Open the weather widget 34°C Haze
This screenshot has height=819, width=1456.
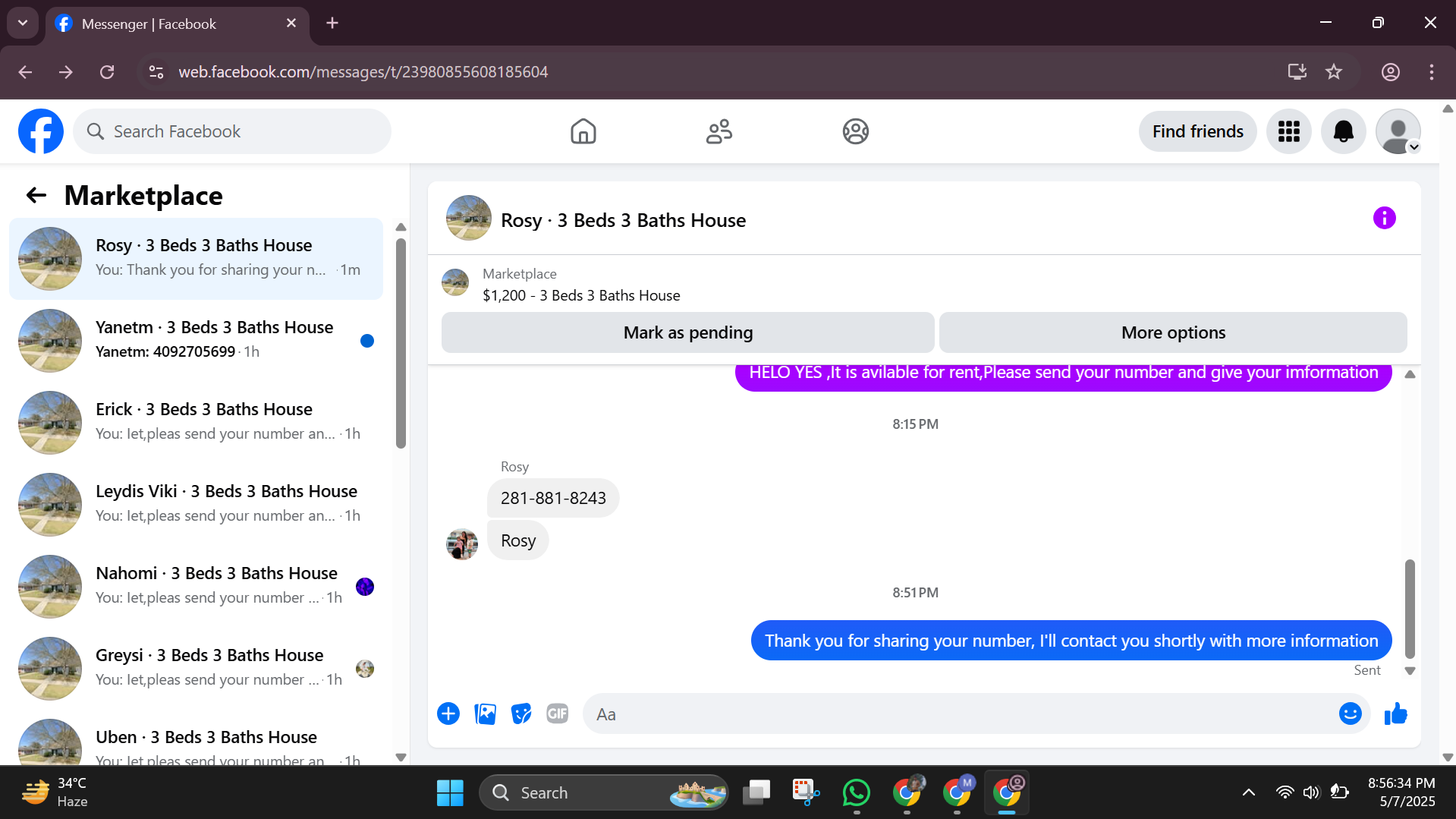coord(55,792)
